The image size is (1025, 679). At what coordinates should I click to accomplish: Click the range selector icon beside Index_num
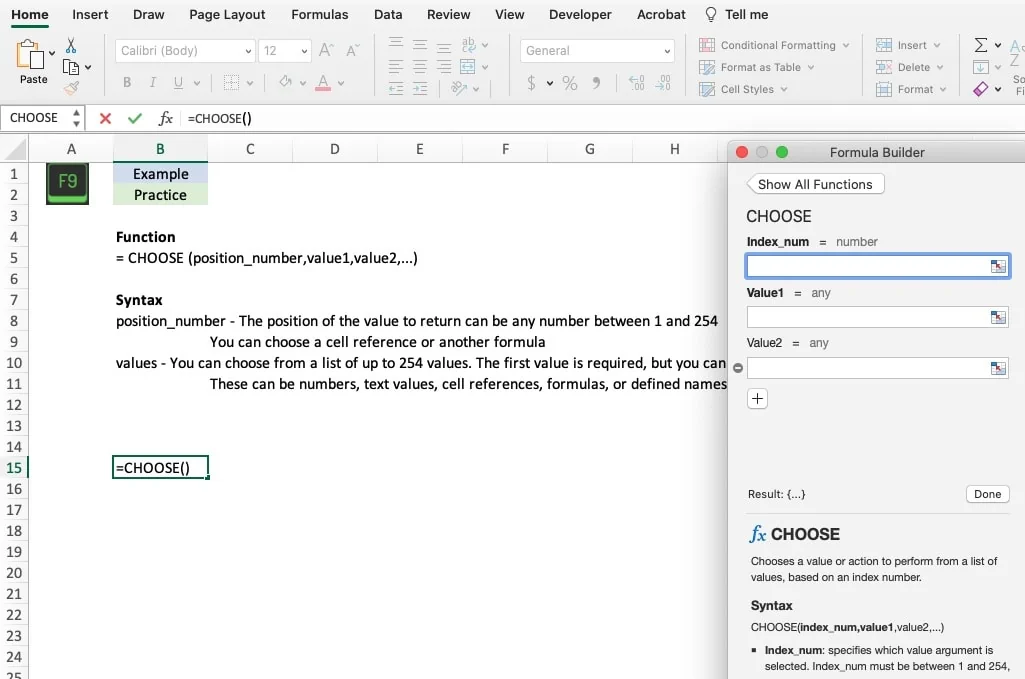tap(998, 266)
